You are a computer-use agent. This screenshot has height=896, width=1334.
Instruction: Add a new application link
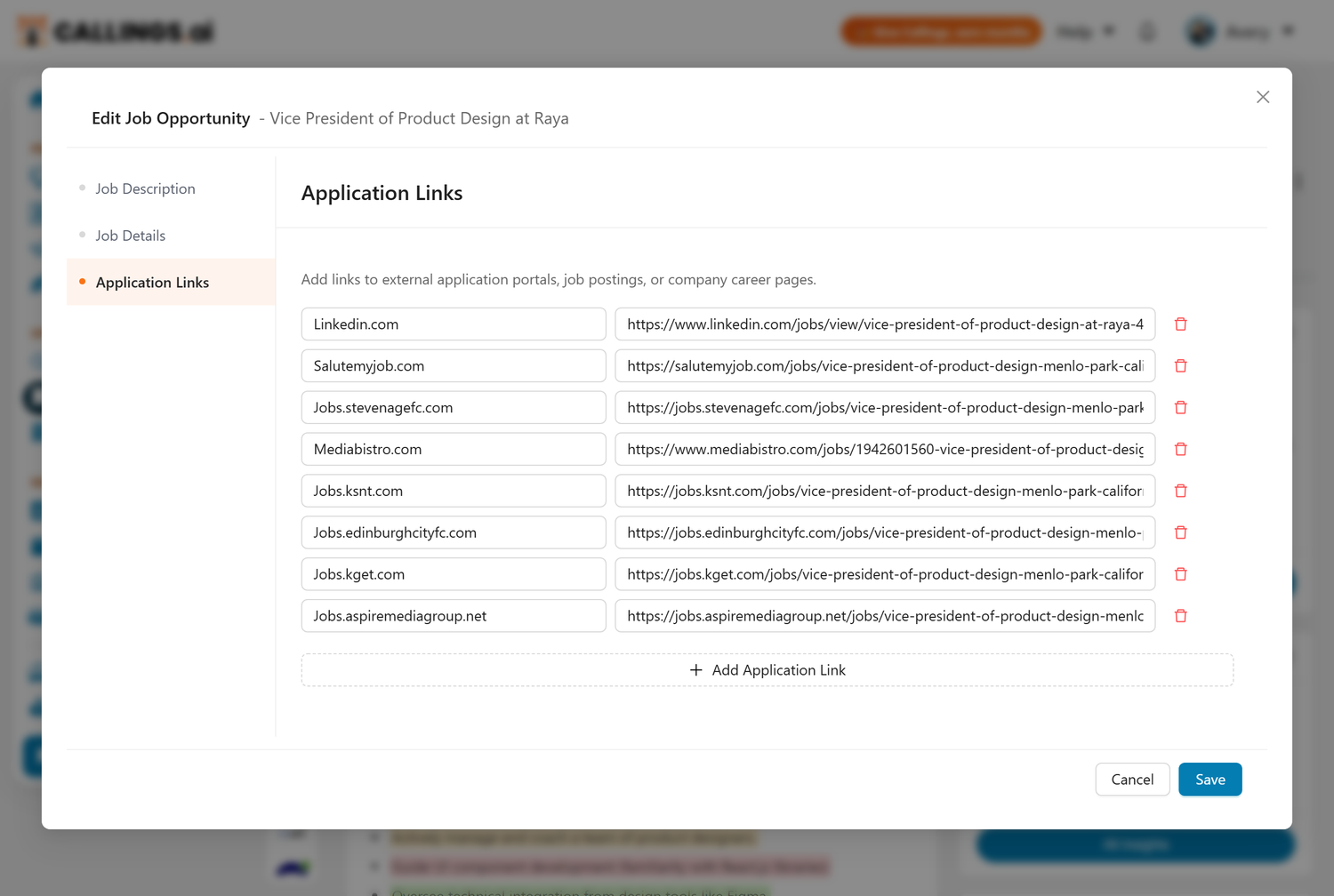pyautogui.click(x=767, y=670)
